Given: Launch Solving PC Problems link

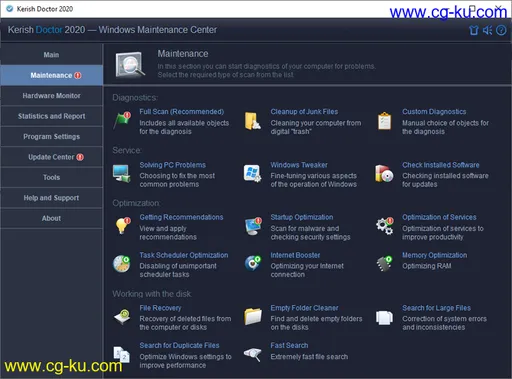Looking at the screenshot, I should [x=173, y=165].
